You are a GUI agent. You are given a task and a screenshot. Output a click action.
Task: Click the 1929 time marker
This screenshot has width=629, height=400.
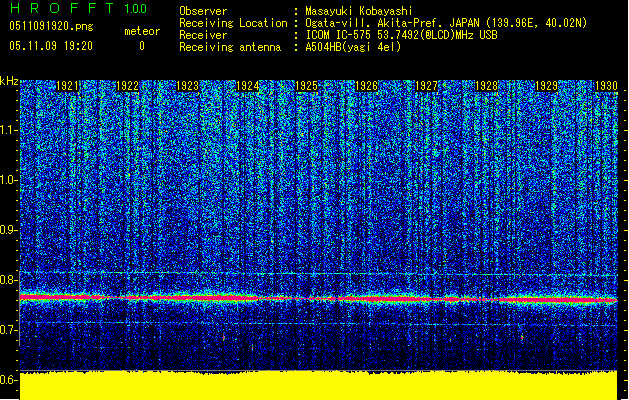pos(546,86)
